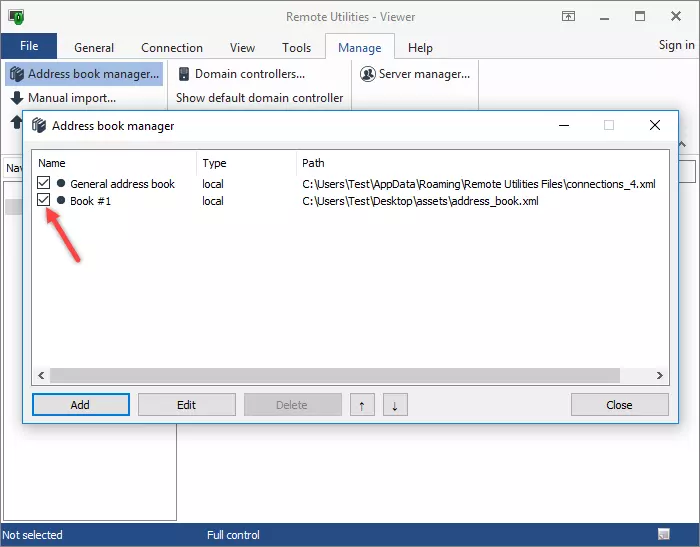Switch to the Tools tab
This screenshot has height=547, width=700.
coord(296,48)
